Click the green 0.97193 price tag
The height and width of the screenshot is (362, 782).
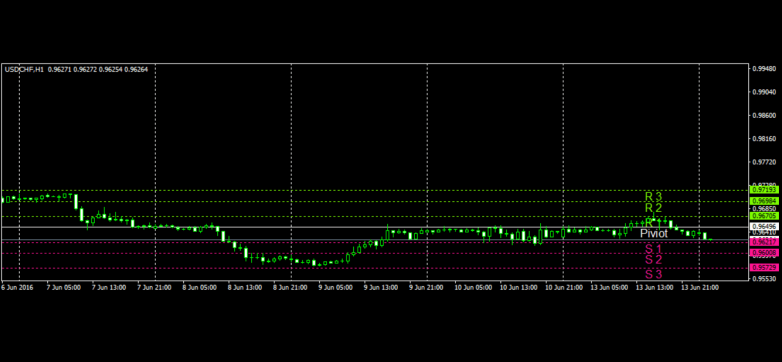point(764,190)
